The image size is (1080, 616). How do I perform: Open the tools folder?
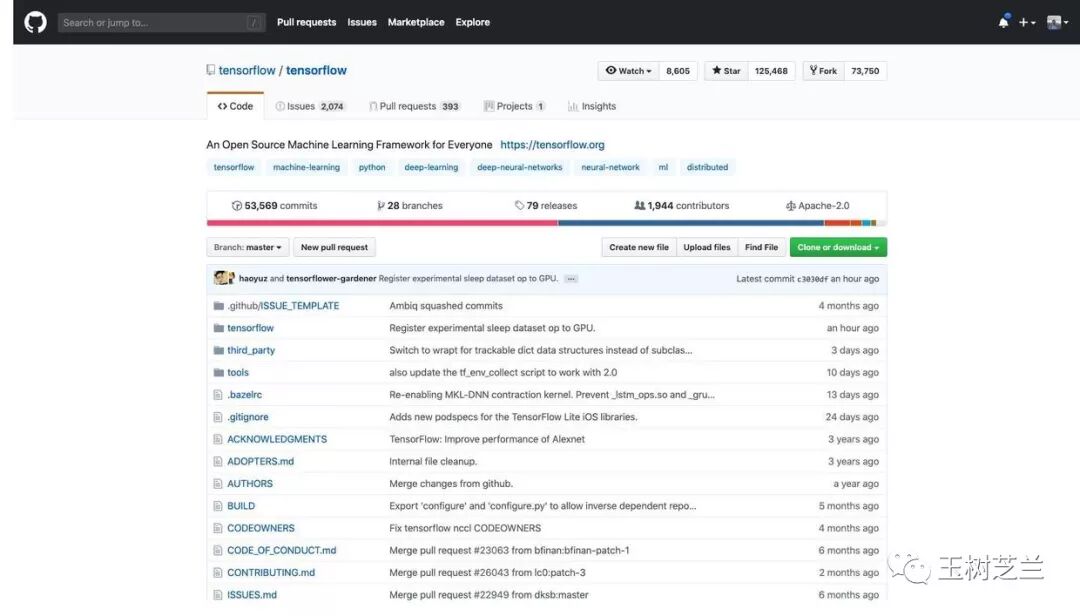tap(238, 372)
